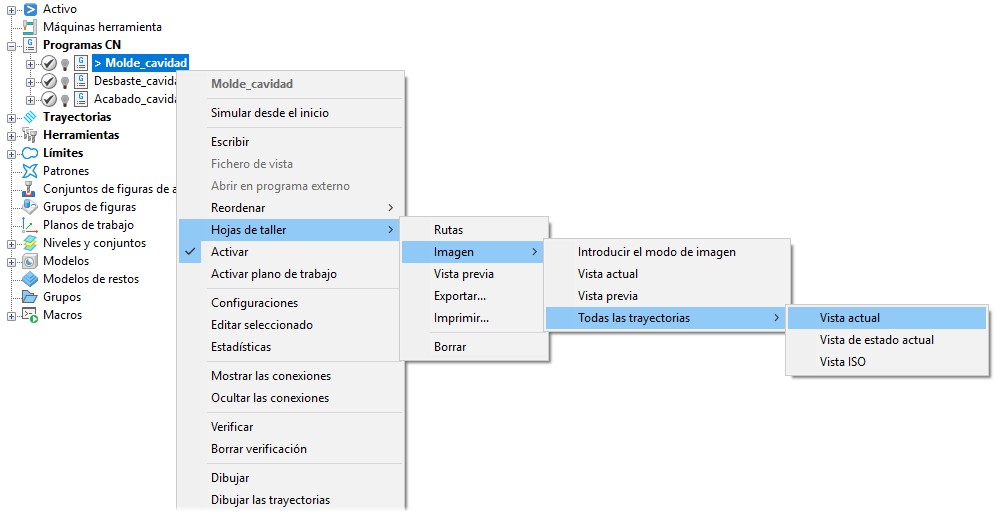The image size is (998, 512).
Task: Click the Planos de trabajo icon
Action: point(30,225)
